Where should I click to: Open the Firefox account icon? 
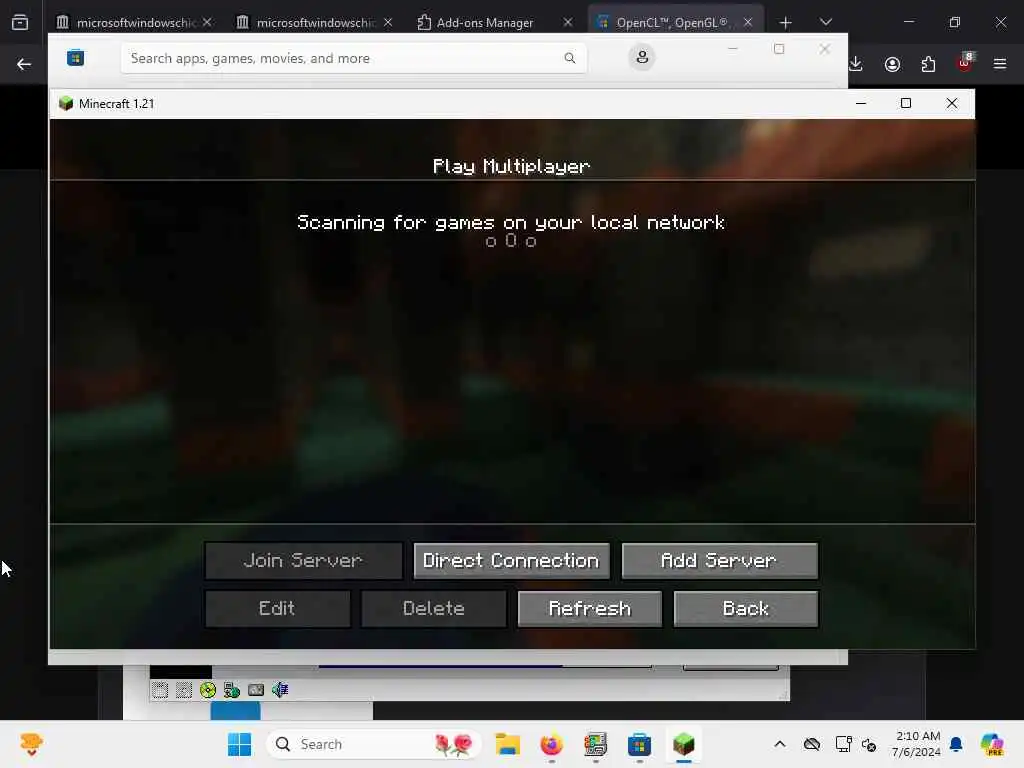(x=892, y=64)
